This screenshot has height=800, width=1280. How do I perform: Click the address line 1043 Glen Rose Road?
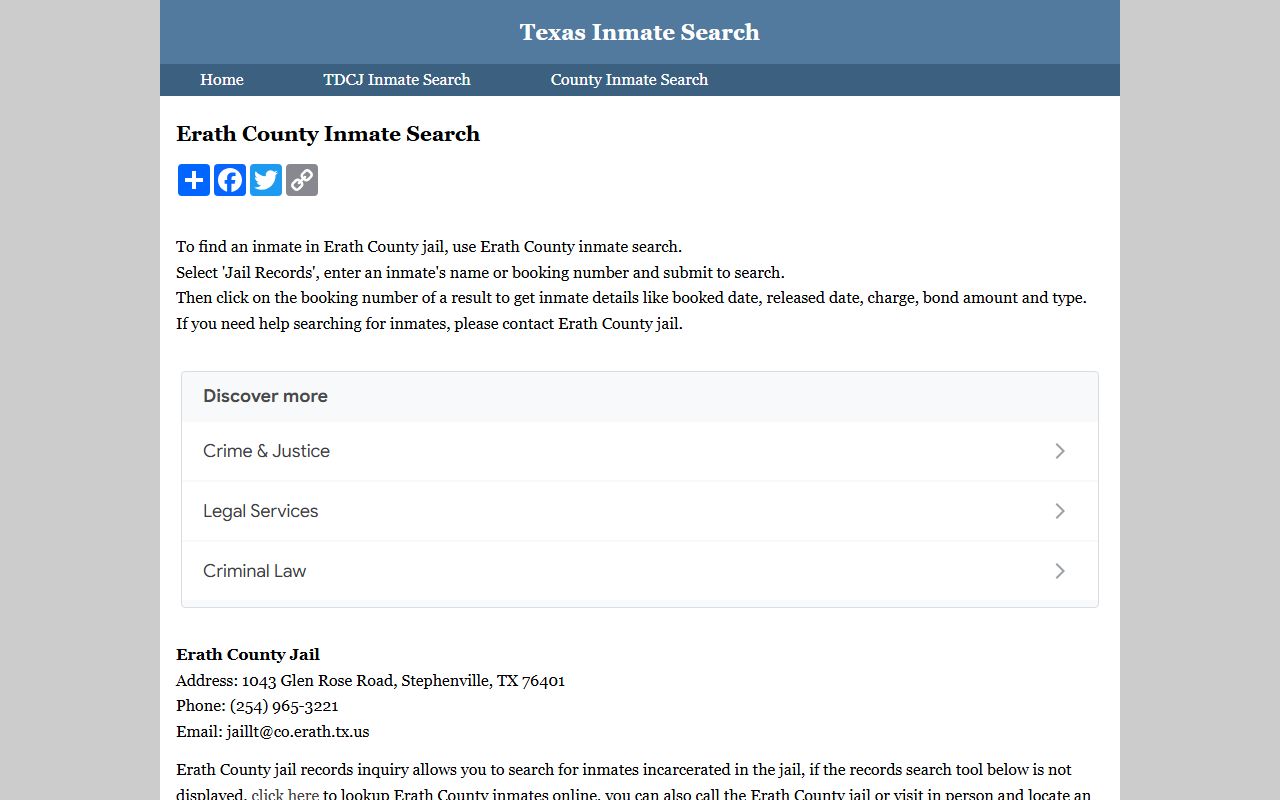tap(371, 681)
